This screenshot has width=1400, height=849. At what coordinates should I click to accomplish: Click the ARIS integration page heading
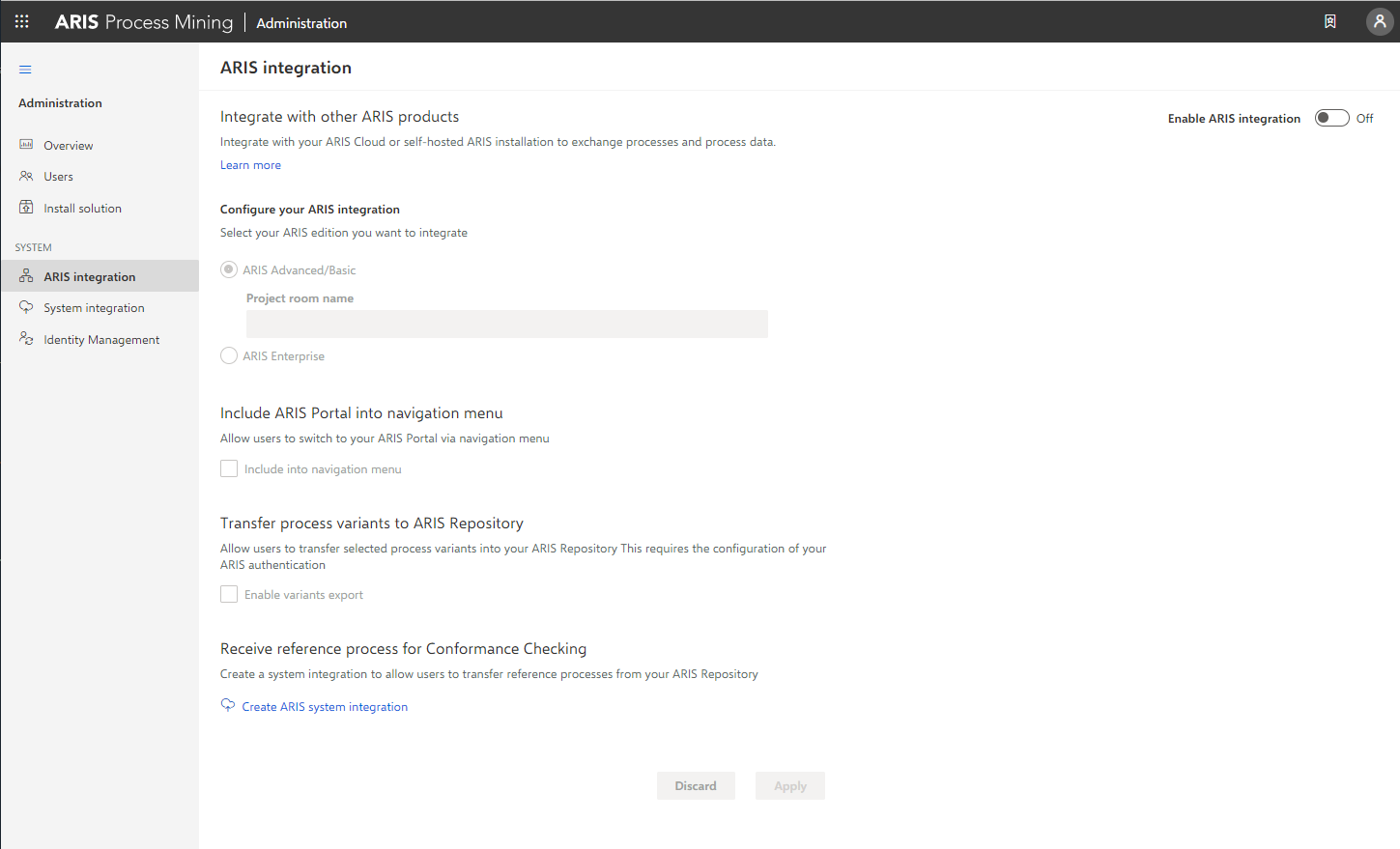(x=286, y=68)
